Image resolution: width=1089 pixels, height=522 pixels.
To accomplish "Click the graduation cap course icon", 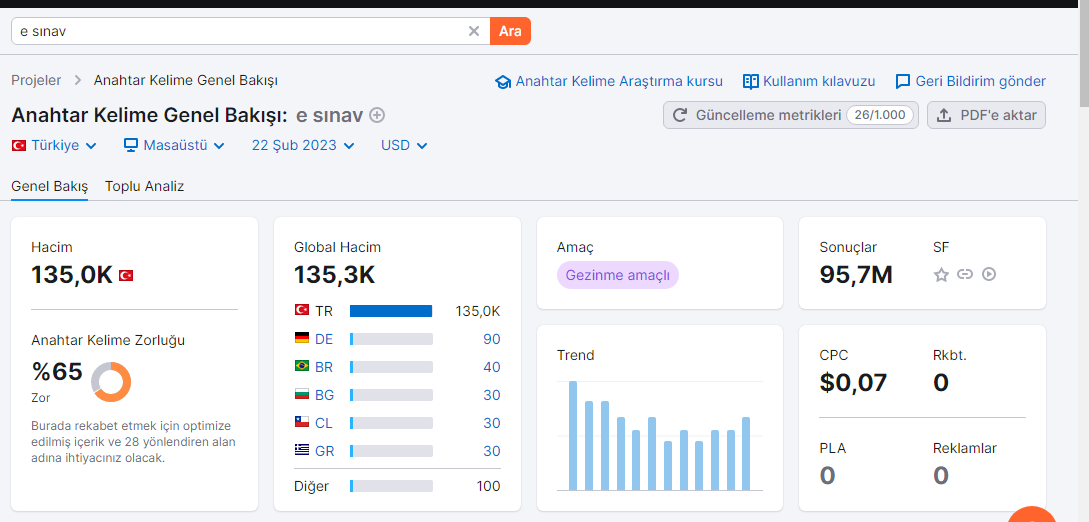I will point(503,82).
